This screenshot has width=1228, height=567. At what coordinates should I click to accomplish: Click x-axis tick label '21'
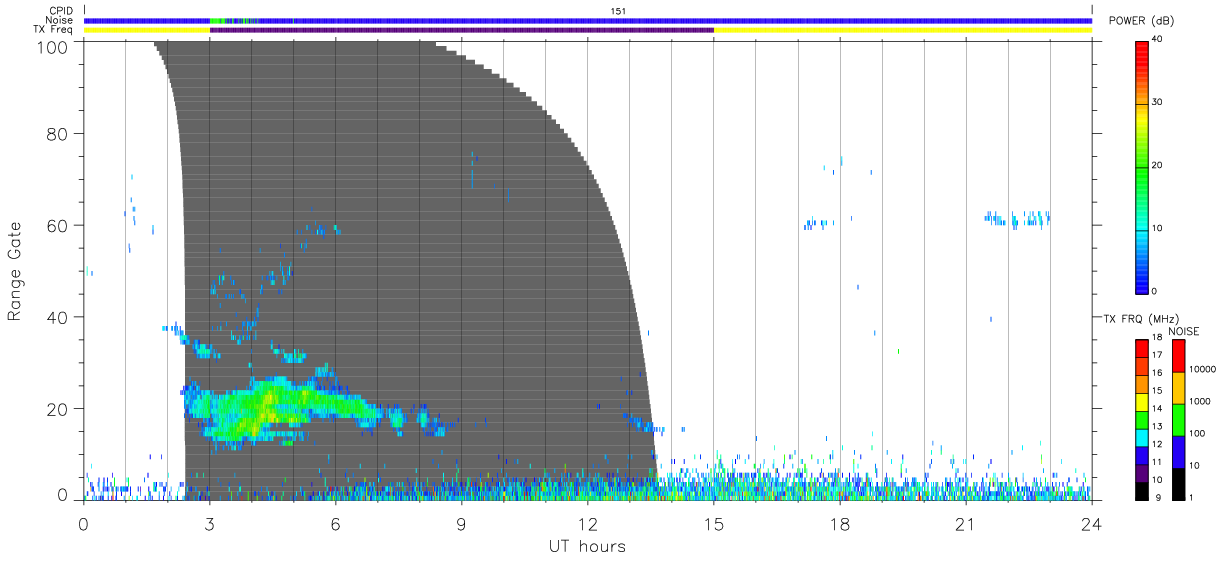click(x=966, y=525)
